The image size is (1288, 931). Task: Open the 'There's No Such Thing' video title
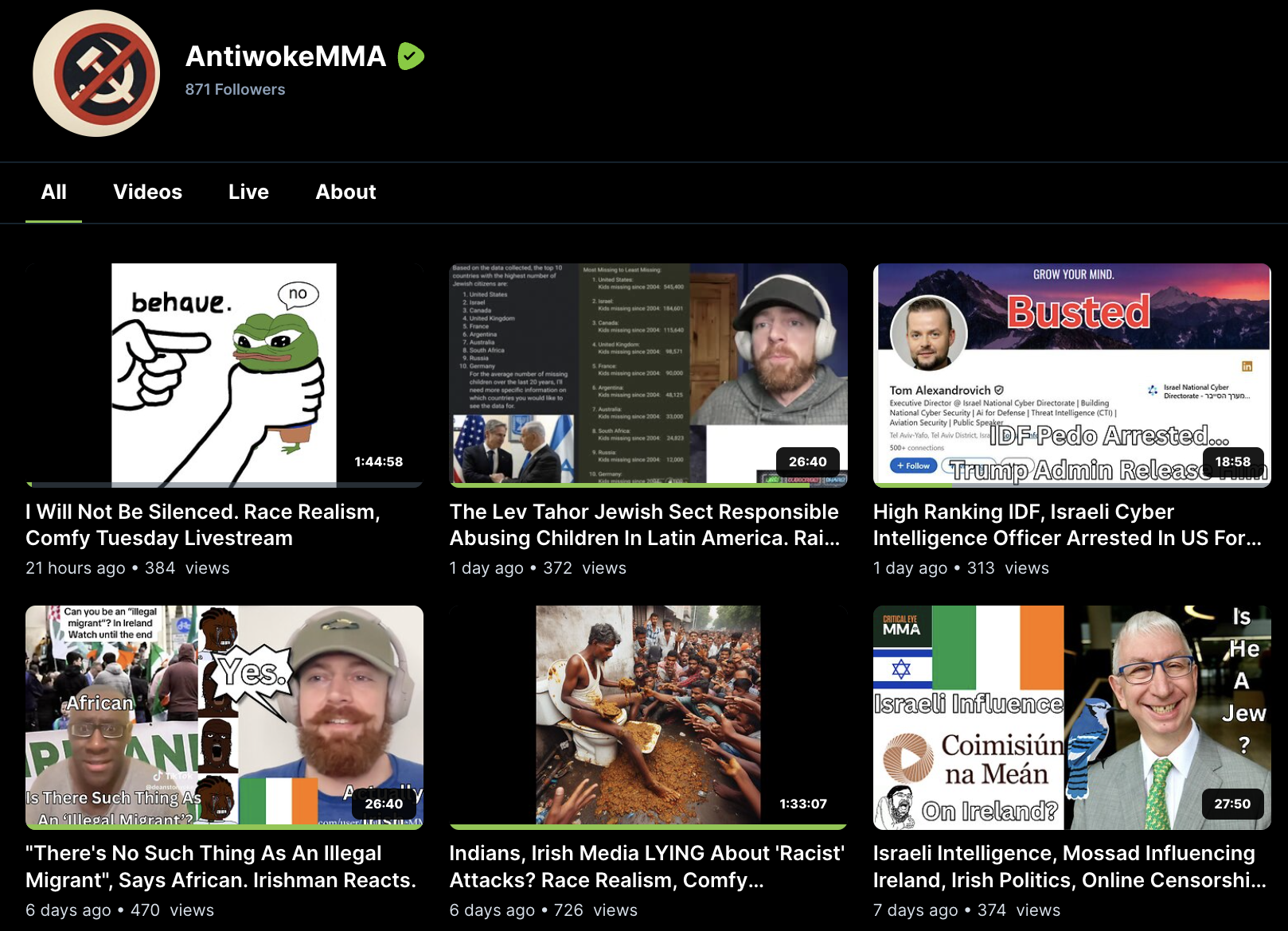[x=221, y=867]
